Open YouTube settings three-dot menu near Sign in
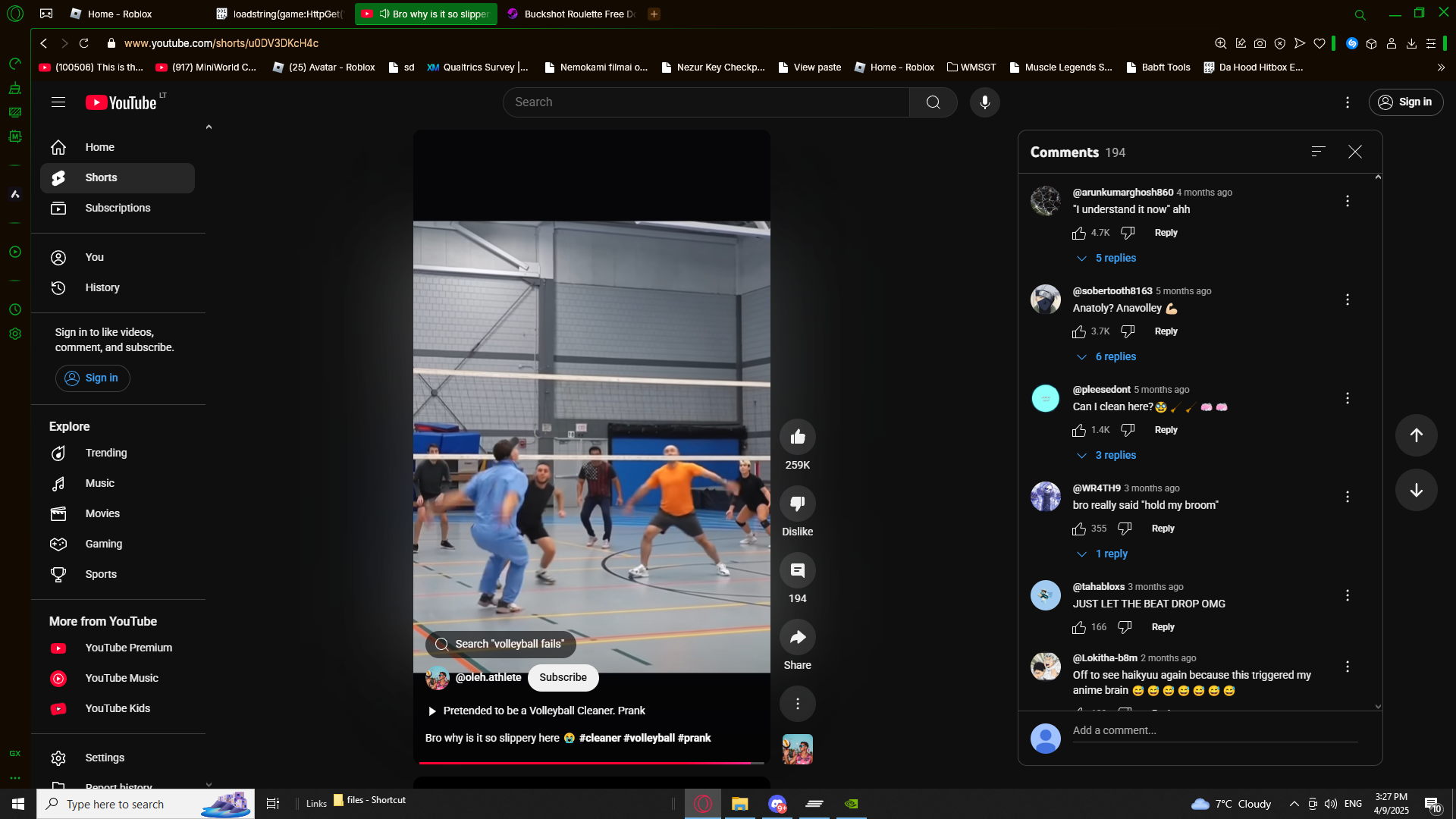Screen dimensions: 1456x819 pyautogui.click(x=1347, y=102)
